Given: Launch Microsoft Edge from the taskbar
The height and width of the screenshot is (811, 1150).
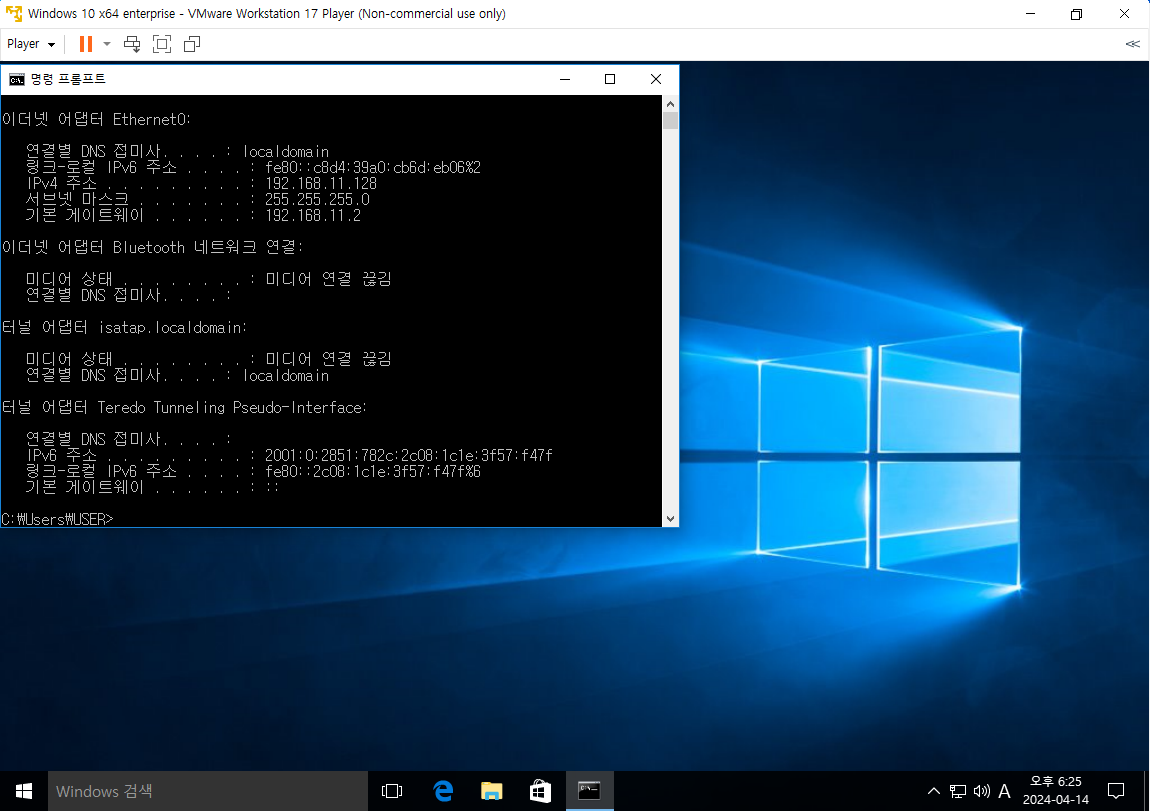Looking at the screenshot, I should (443, 791).
